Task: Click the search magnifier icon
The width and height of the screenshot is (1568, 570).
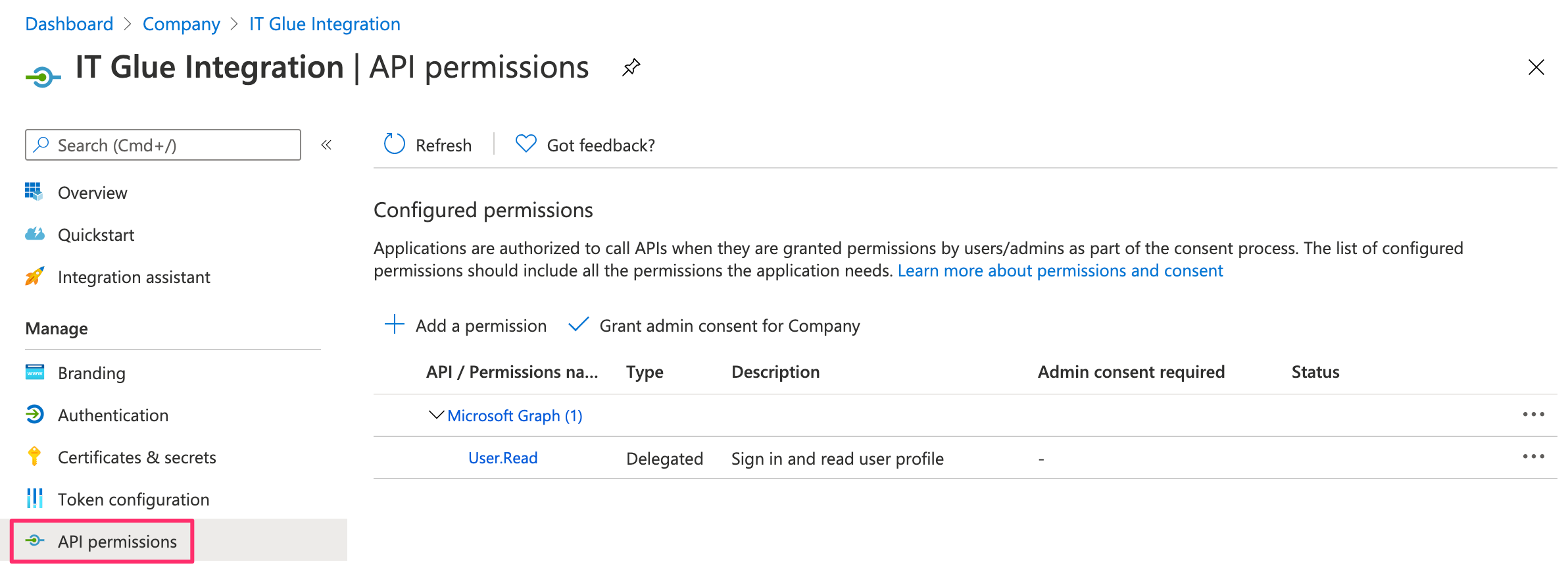Action: point(41,144)
